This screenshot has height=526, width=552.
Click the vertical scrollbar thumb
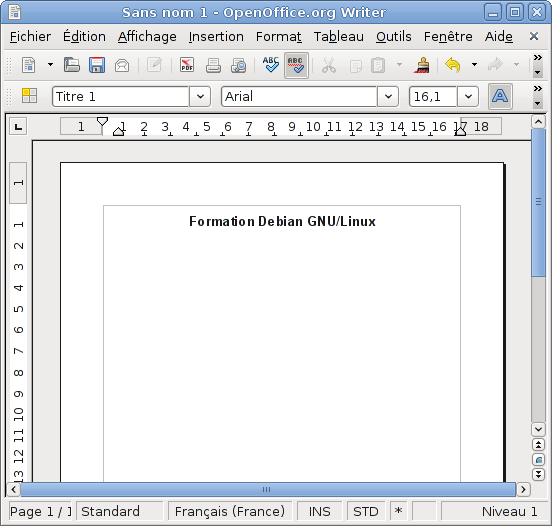point(538,202)
